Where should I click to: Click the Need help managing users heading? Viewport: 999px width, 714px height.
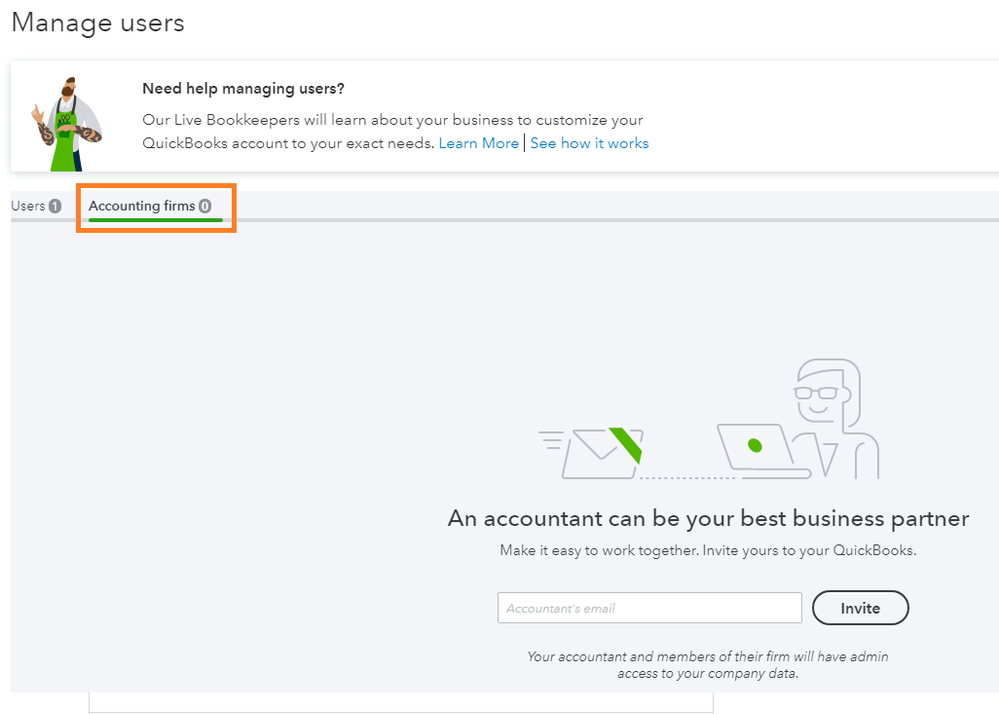coord(243,89)
